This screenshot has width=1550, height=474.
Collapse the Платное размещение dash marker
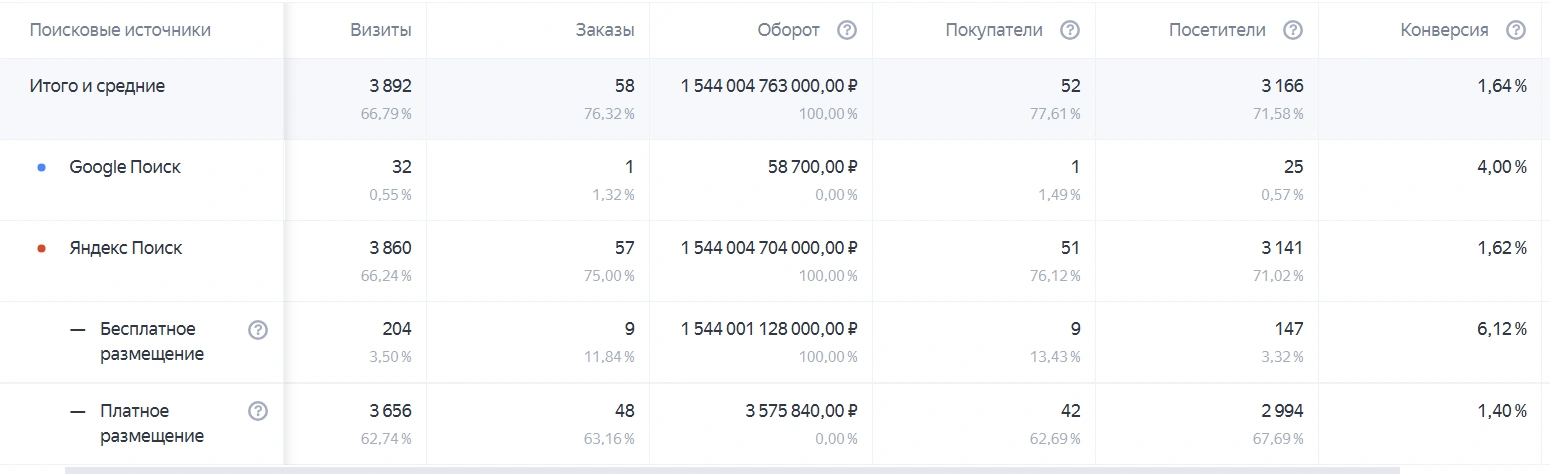tap(78, 411)
